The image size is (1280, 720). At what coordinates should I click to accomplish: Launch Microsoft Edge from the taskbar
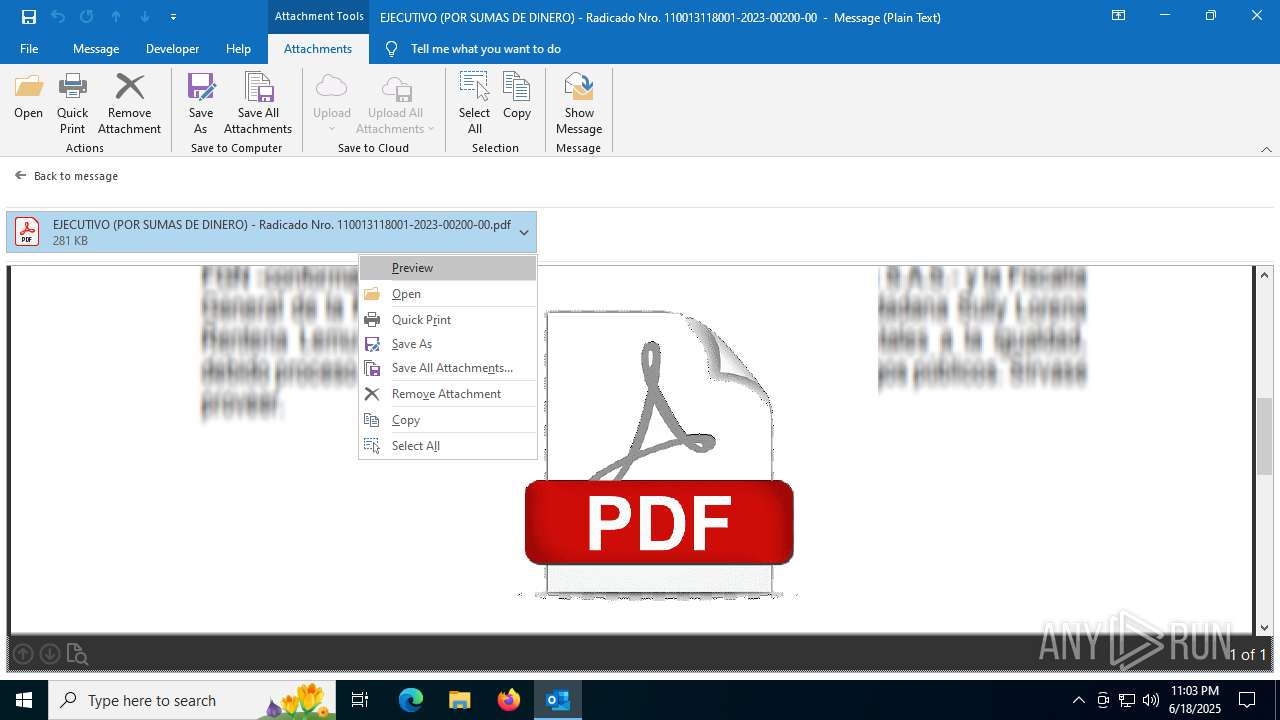tap(411, 700)
